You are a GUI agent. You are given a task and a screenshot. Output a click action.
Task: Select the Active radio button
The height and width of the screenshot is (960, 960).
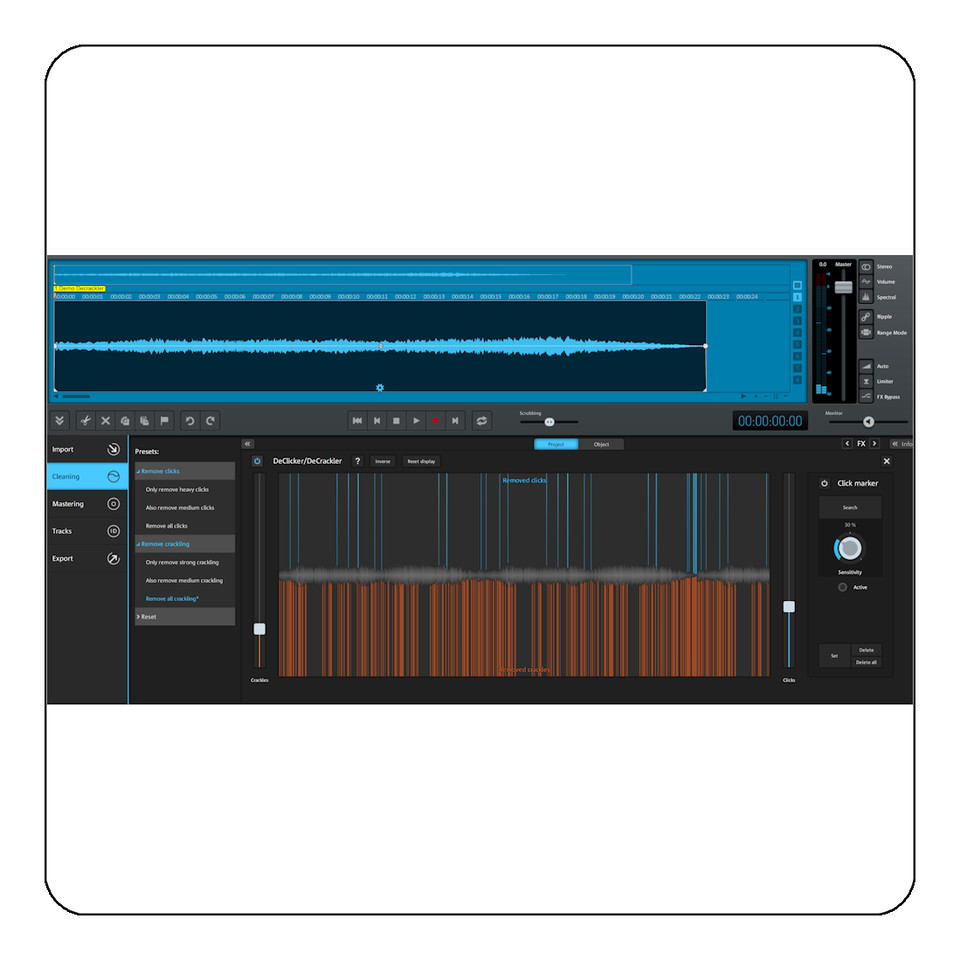tap(842, 587)
